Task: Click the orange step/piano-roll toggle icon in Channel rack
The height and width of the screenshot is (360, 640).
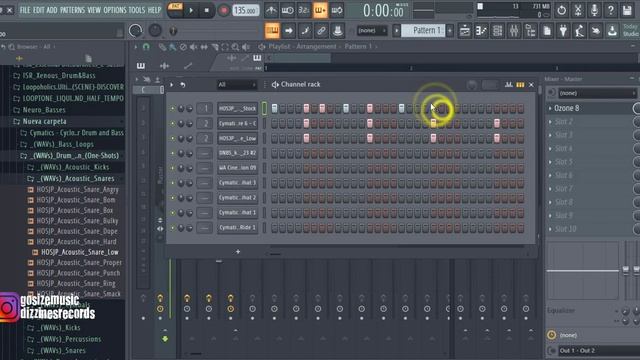Action: (x=520, y=84)
